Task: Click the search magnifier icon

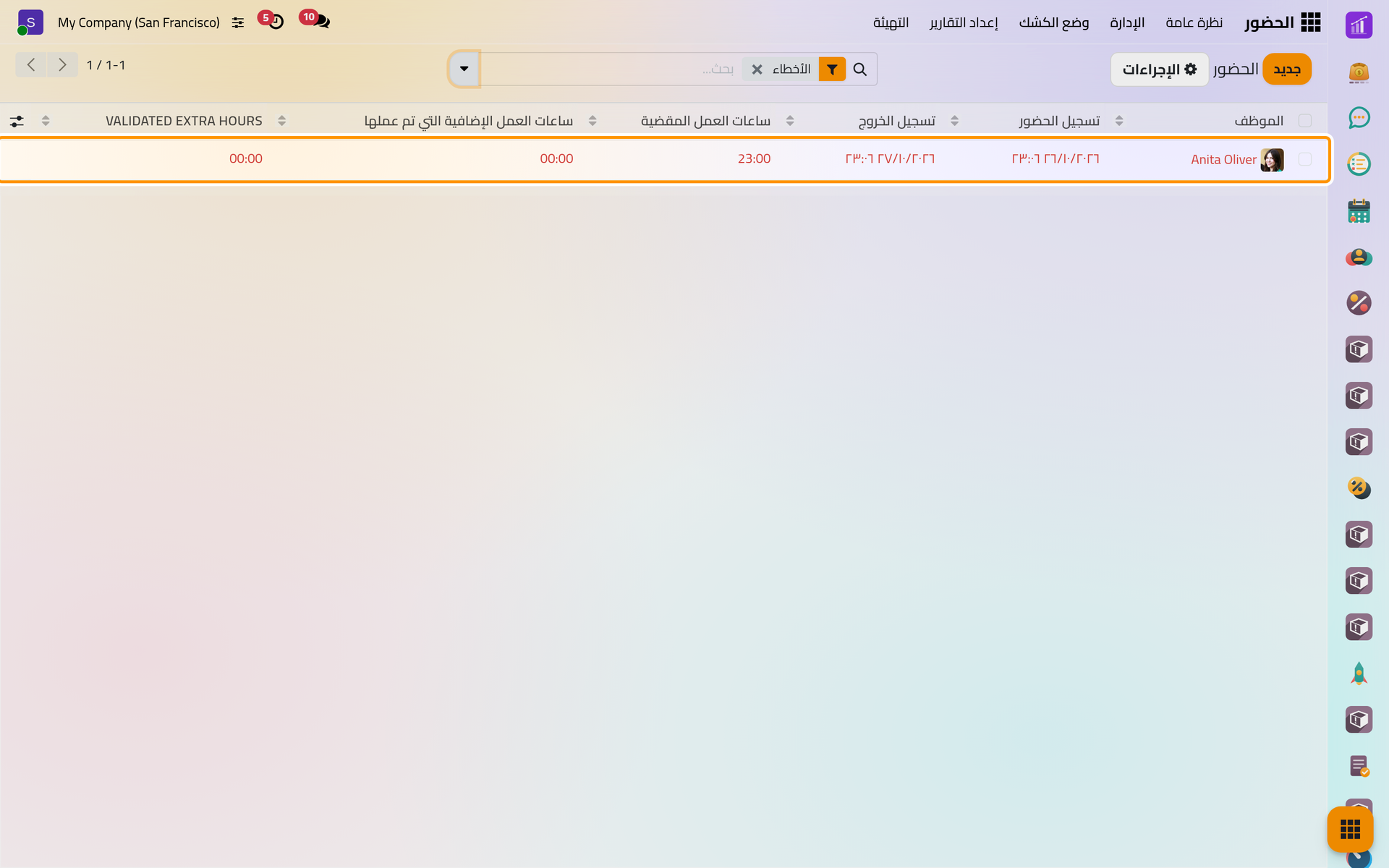Action: 860,69
